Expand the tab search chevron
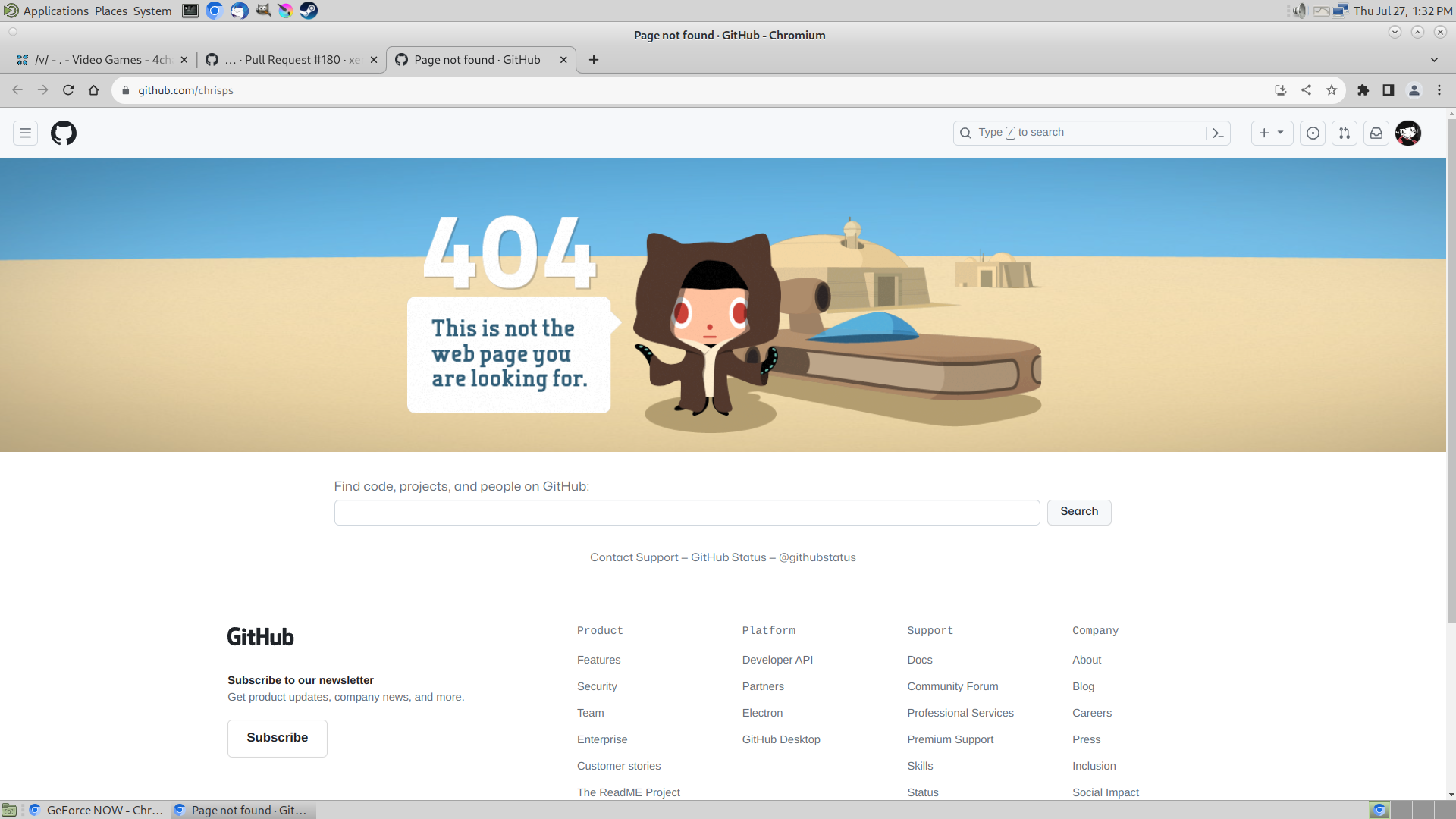The image size is (1456, 819). tap(1434, 60)
